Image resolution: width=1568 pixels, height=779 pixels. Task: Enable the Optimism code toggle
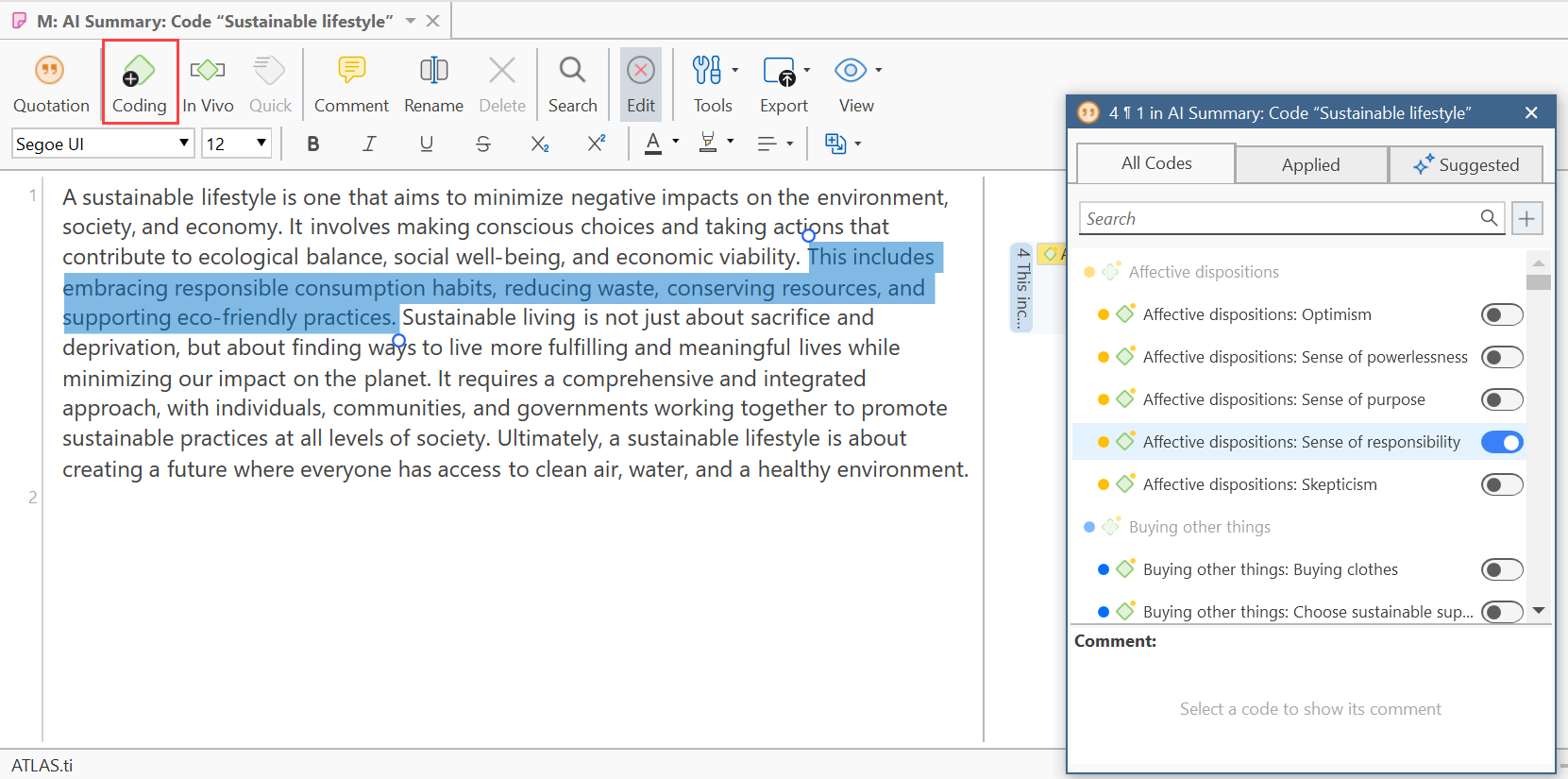point(1501,314)
